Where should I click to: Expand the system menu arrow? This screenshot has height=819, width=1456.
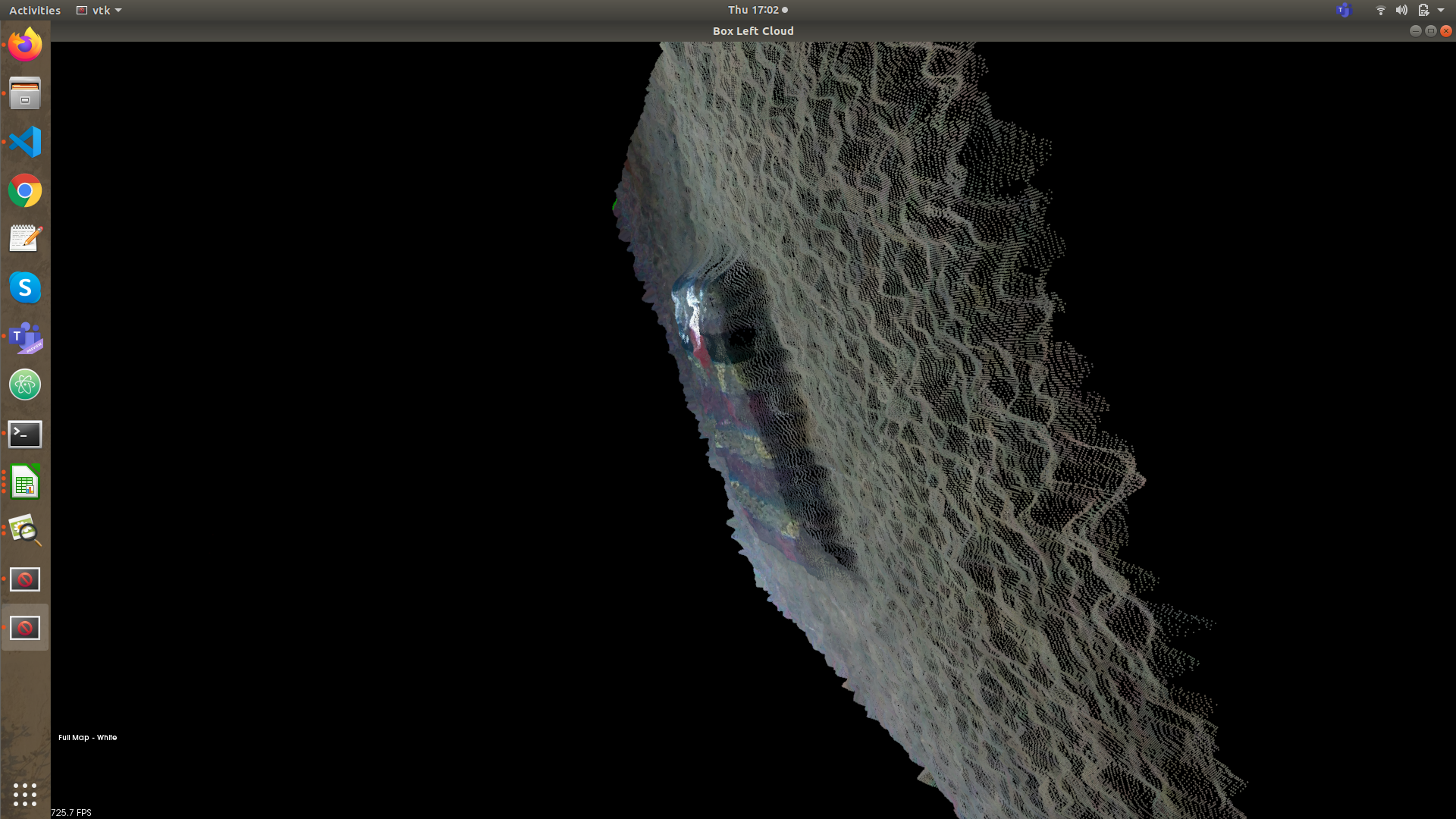click(1441, 10)
